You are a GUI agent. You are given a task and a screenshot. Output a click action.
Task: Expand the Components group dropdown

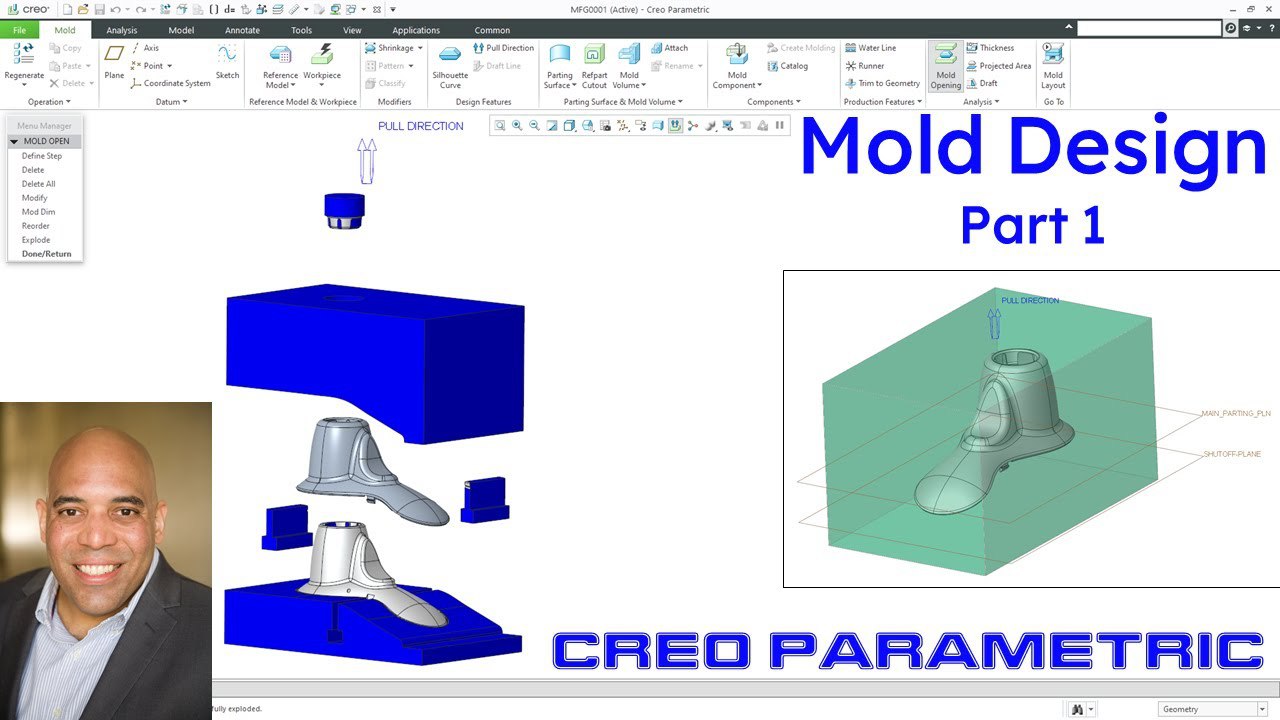(x=774, y=102)
